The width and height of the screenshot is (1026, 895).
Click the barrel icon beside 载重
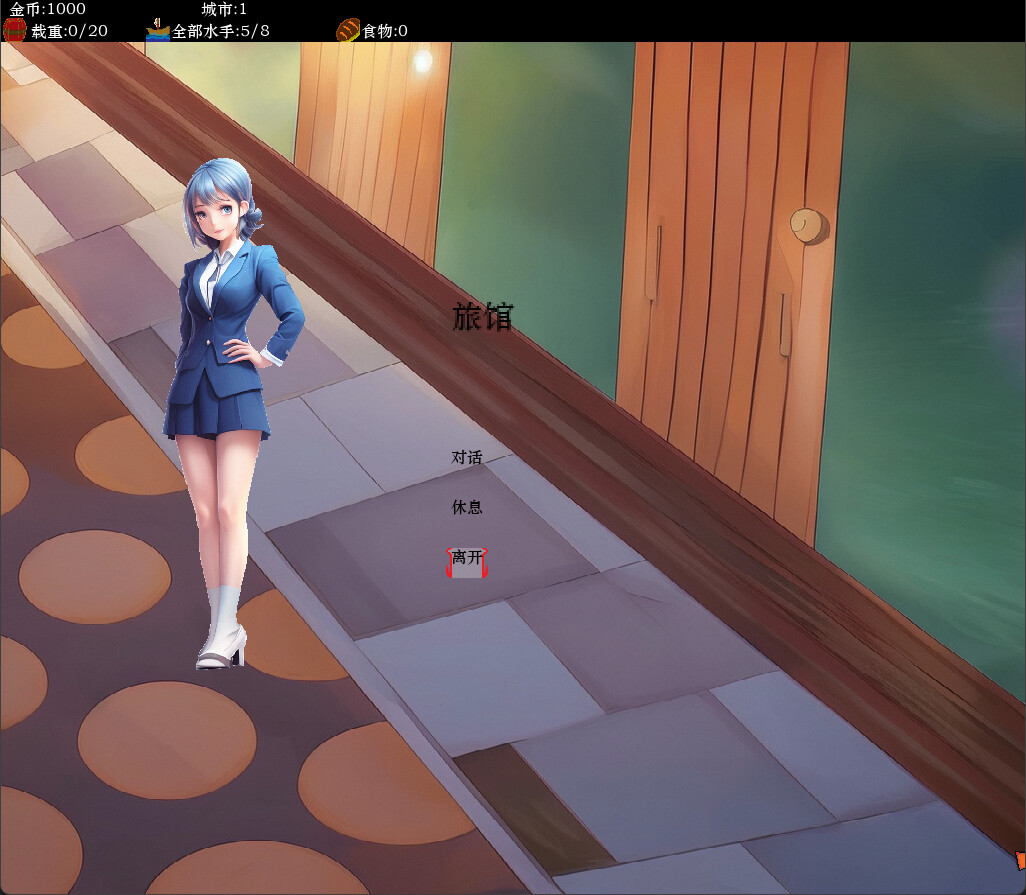click(x=13, y=31)
